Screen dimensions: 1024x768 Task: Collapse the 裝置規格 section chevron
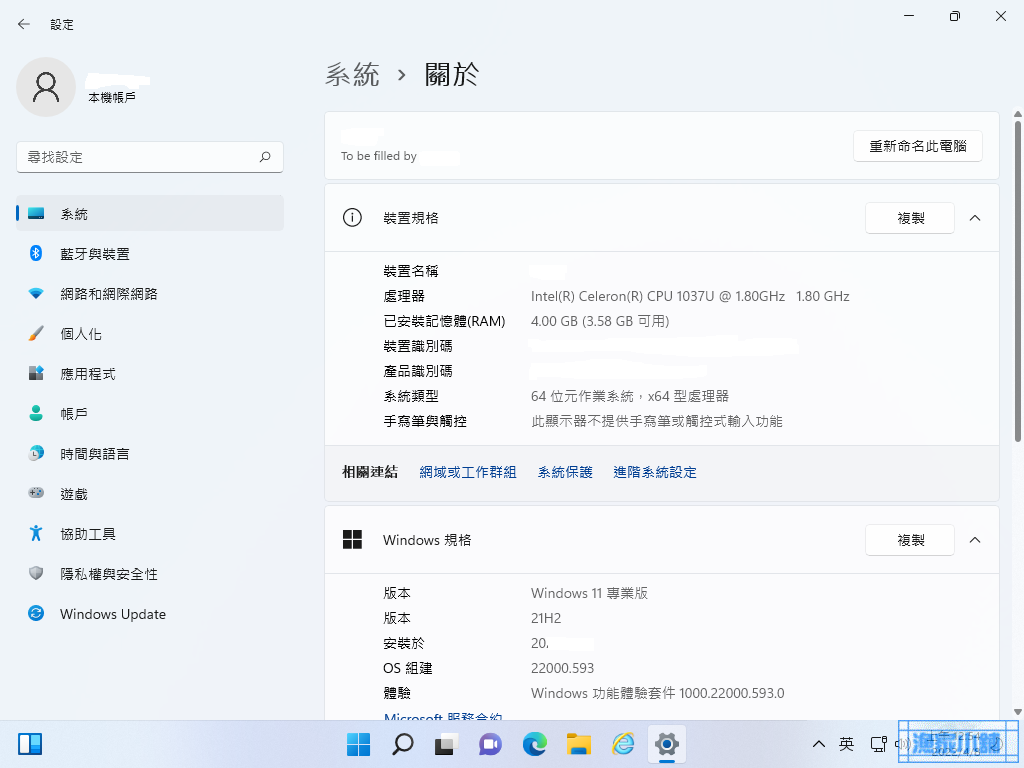point(975,218)
